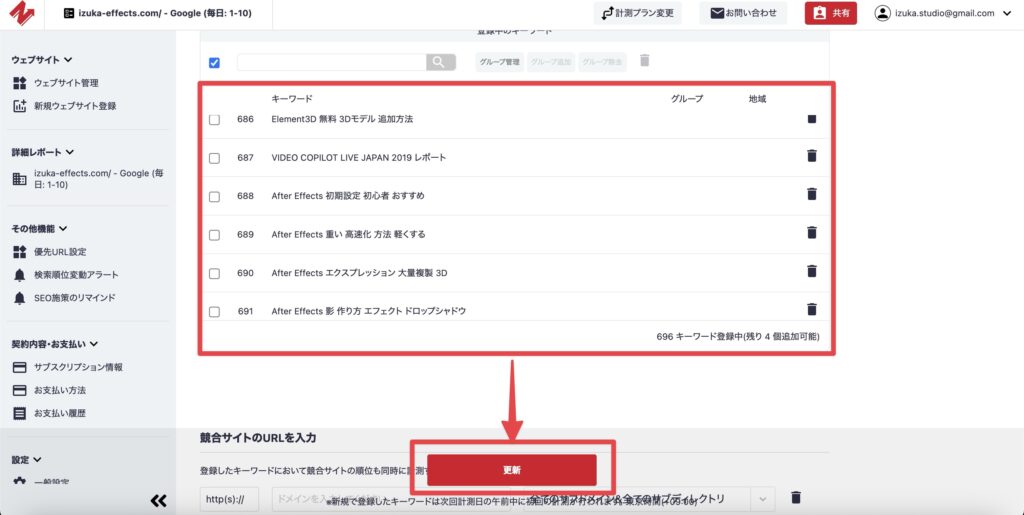Go to サブスクリプション情報 page
The image size is (1024, 515).
coord(78,367)
